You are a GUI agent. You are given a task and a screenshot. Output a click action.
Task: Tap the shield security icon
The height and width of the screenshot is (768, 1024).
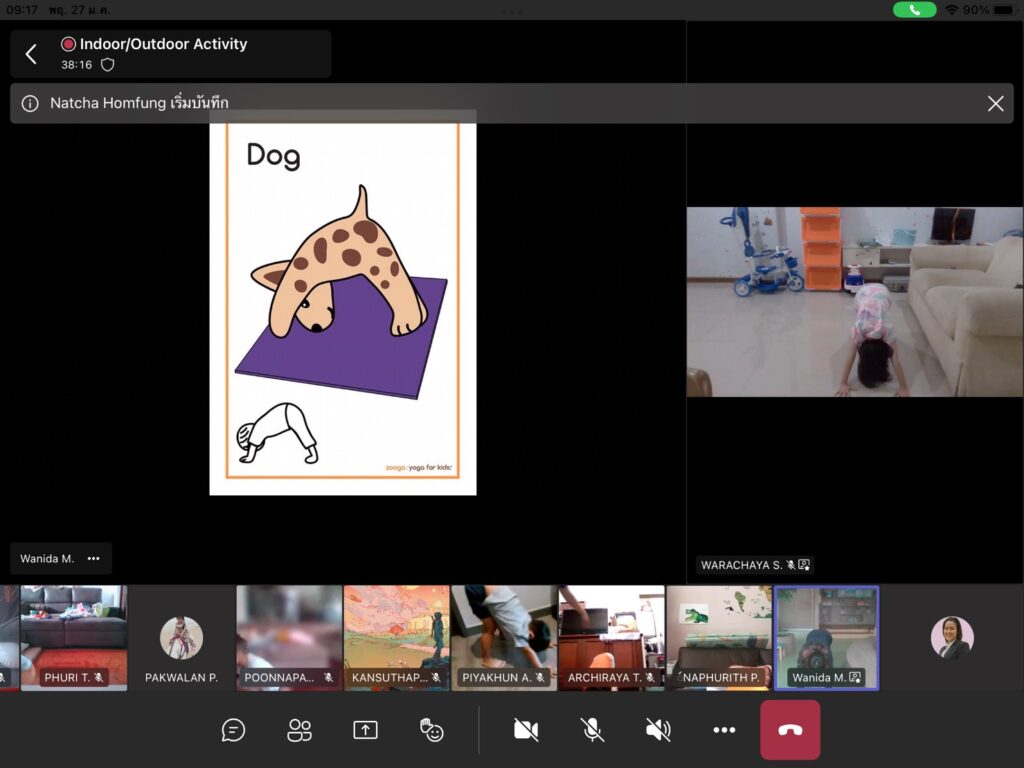point(108,64)
